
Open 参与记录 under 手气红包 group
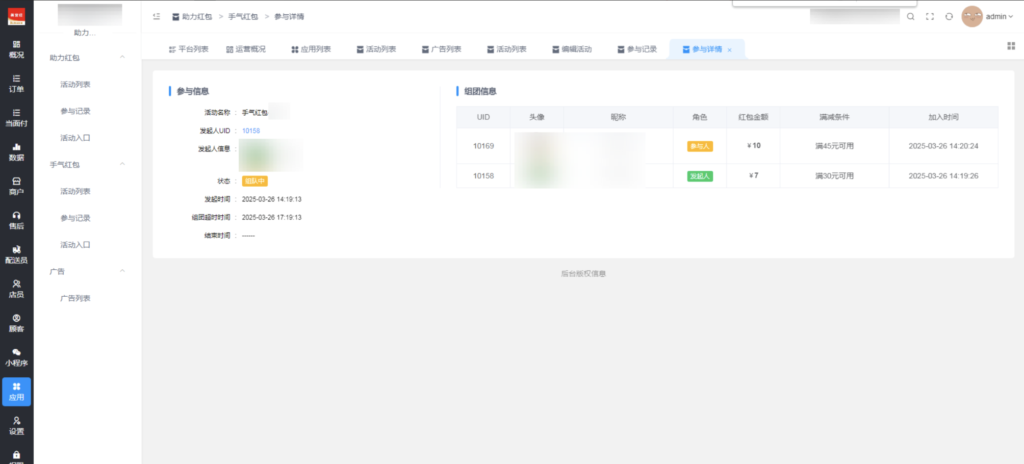click(x=75, y=218)
